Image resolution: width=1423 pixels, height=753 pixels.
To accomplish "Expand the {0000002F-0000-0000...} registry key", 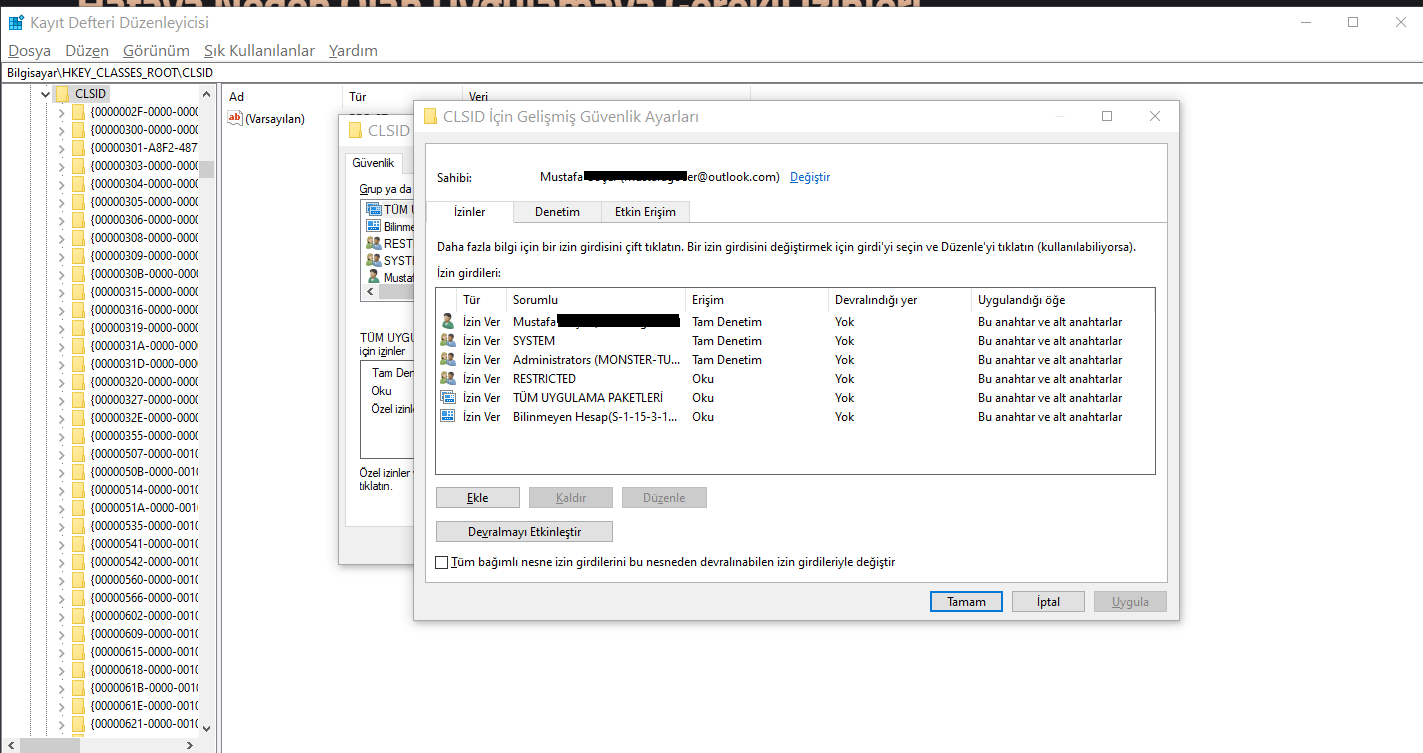I will (x=60, y=111).
